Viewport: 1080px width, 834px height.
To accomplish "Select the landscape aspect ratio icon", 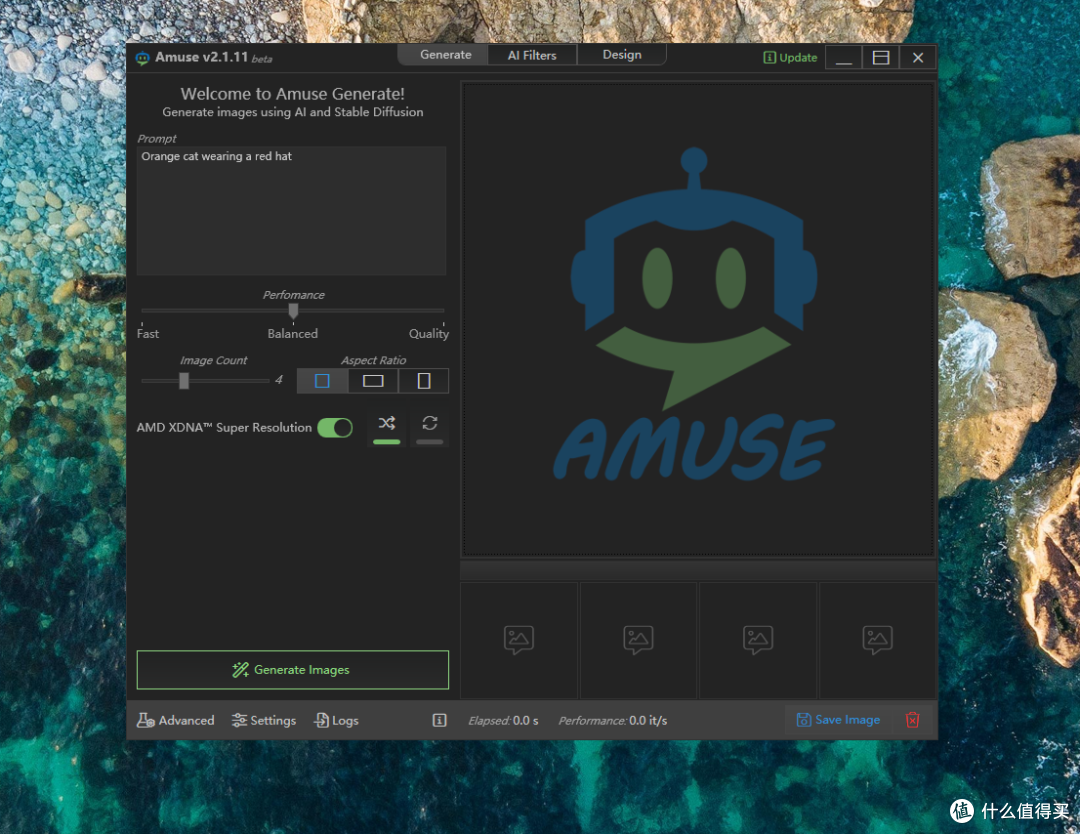I will click(x=373, y=381).
